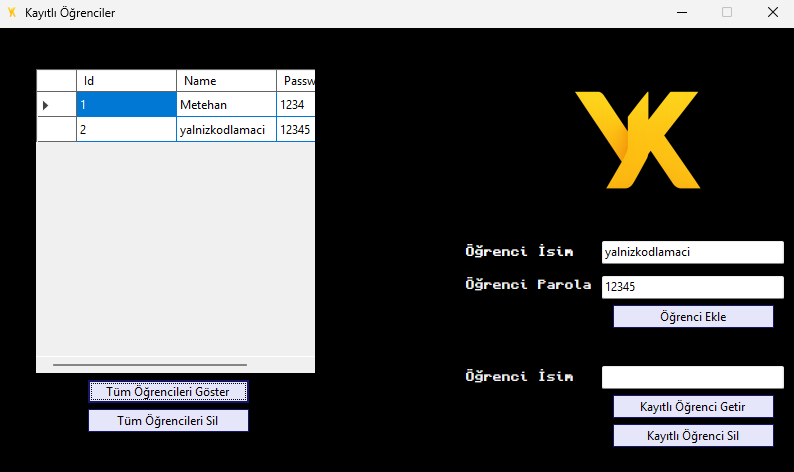Click the Tüm Öğrencileri Sil button
794x472 pixels.
[x=168, y=421]
